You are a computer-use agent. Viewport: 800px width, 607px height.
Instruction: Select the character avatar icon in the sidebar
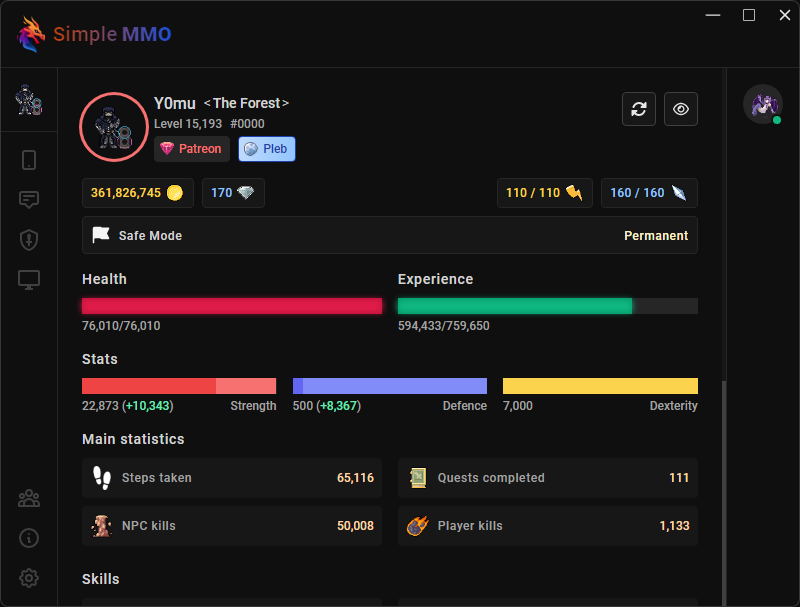tap(29, 99)
